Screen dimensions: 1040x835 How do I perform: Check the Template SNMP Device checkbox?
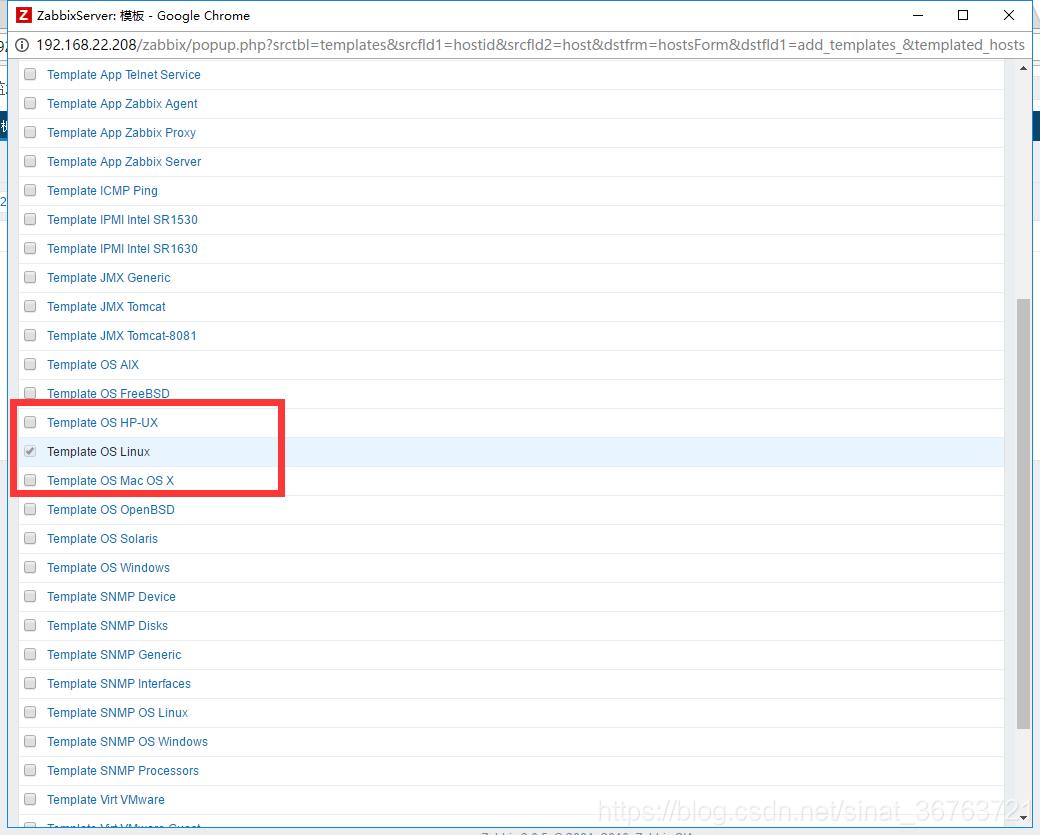(30, 597)
